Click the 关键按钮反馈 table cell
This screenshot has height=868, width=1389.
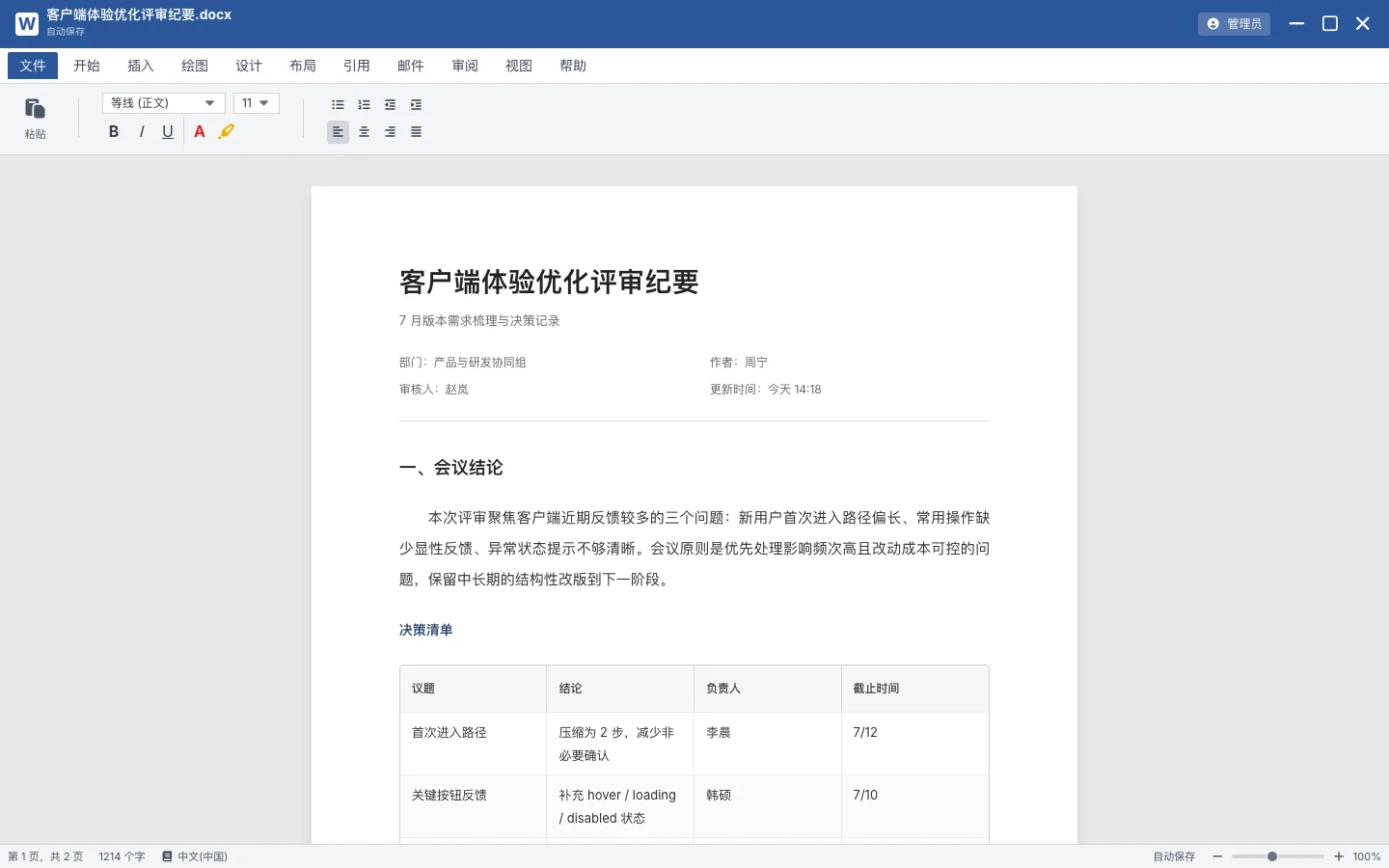pyautogui.click(x=474, y=806)
